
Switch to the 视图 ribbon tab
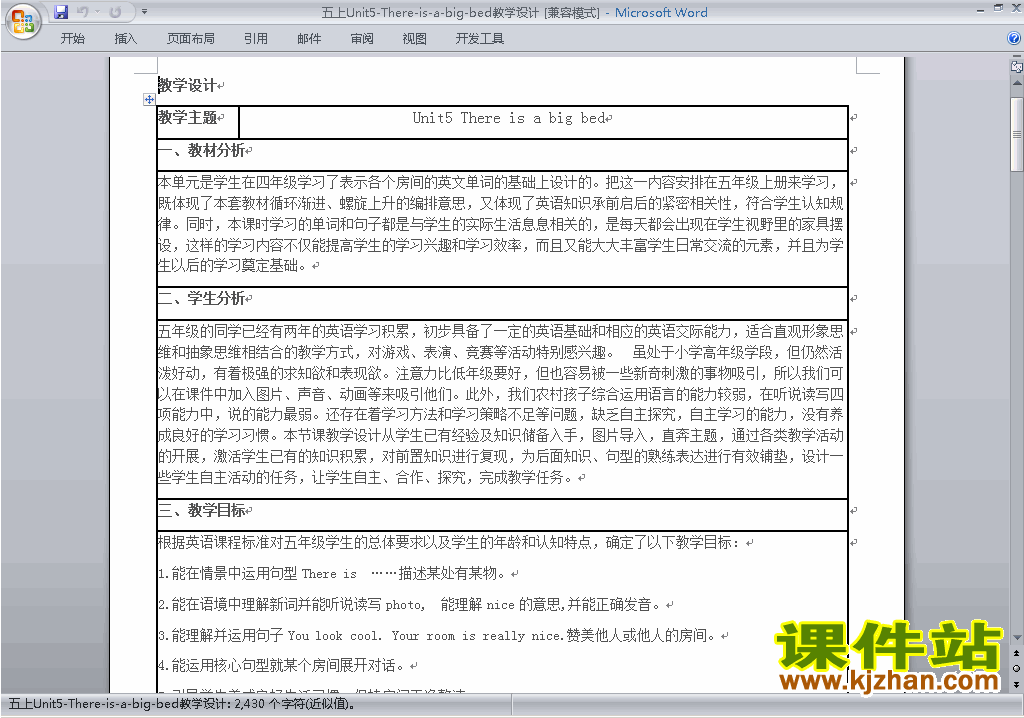(415, 39)
